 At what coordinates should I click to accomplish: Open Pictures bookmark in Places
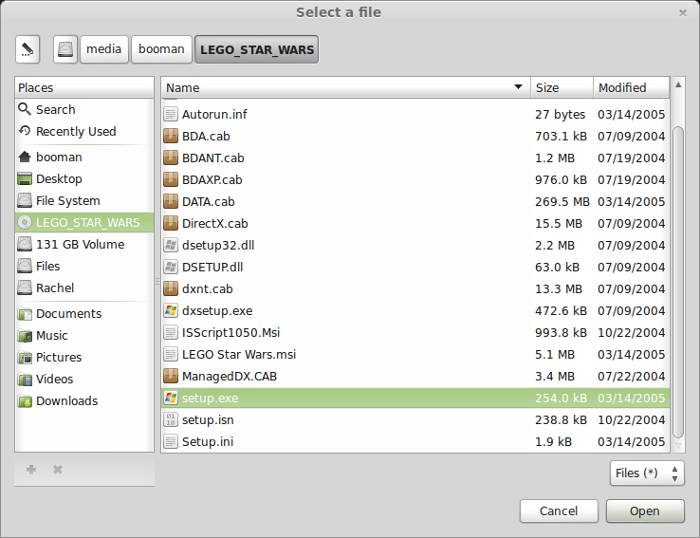click(84, 358)
